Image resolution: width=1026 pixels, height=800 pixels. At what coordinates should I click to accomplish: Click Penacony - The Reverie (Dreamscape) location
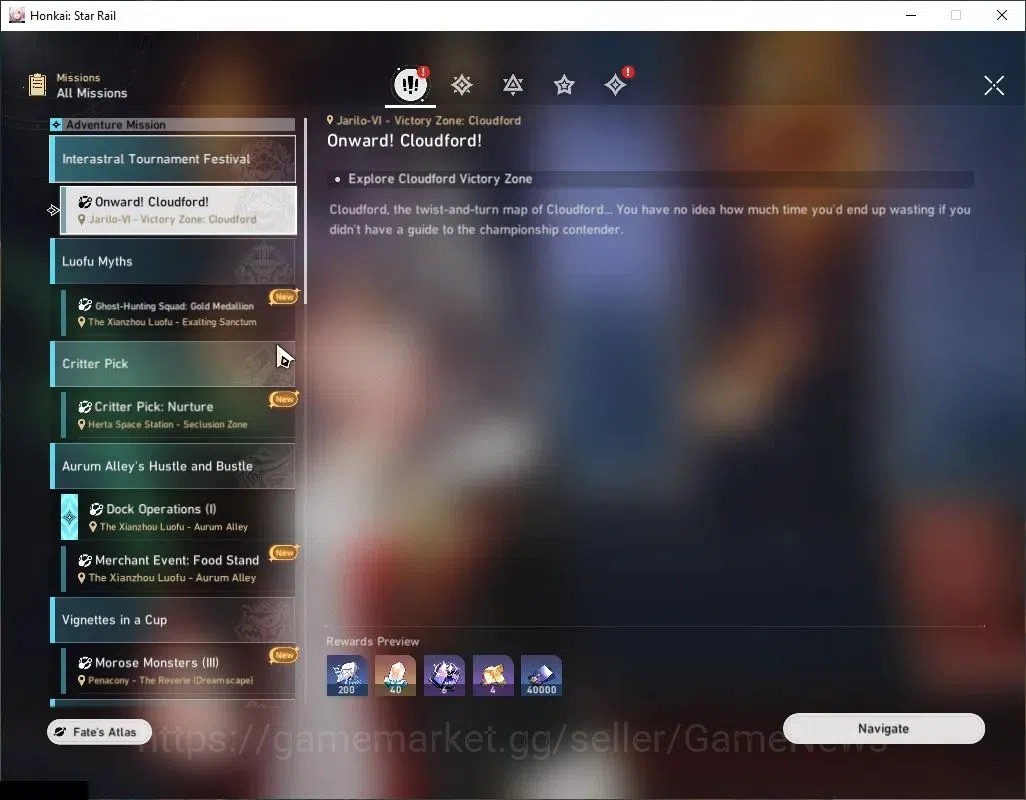point(170,680)
